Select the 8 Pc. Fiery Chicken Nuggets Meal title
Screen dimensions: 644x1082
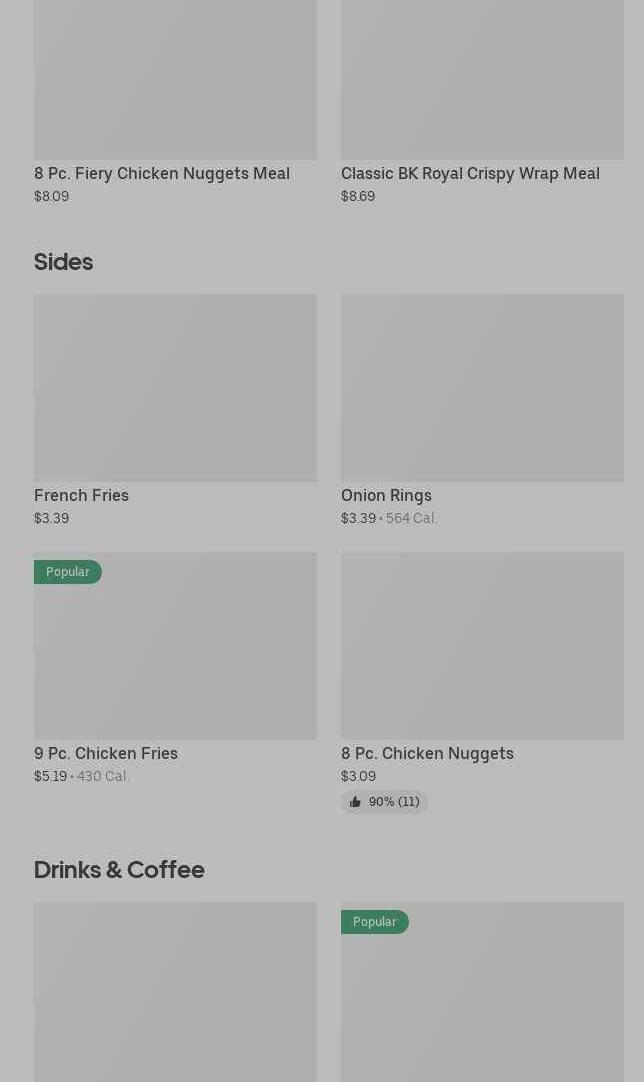162,173
